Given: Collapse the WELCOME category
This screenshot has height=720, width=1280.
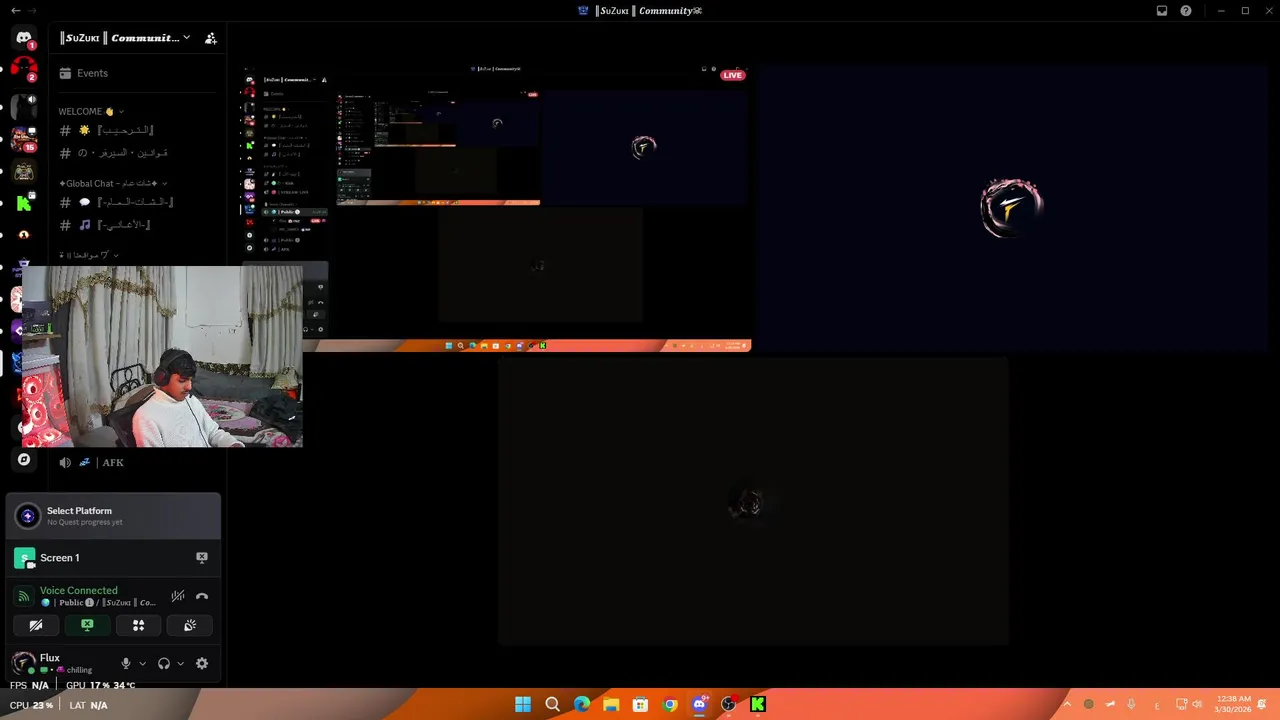Looking at the screenshot, I should pyautogui.click(x=91, y=111).
